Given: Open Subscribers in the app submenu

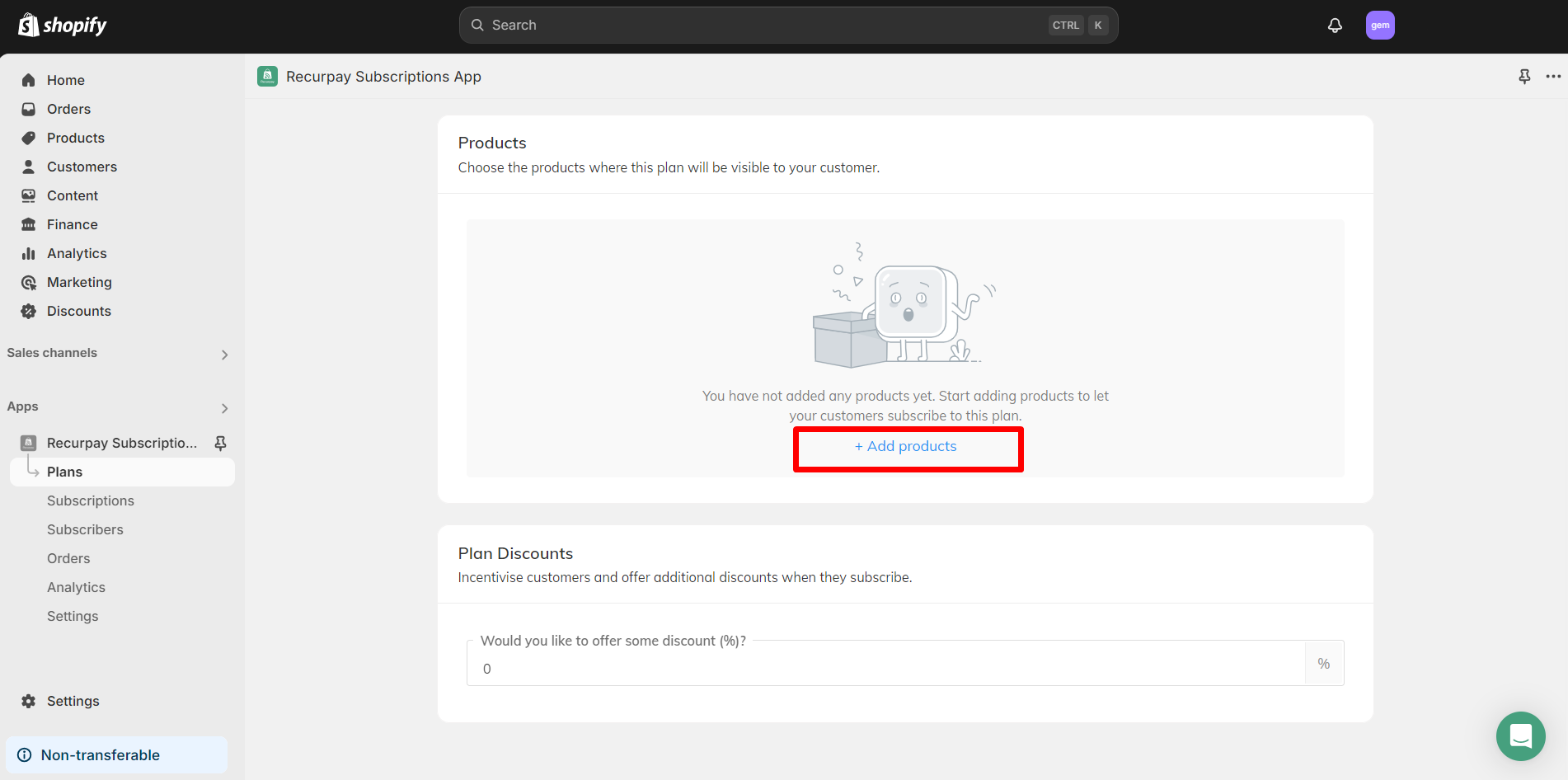Looking at the screenshot, I should tap(85, 529).
